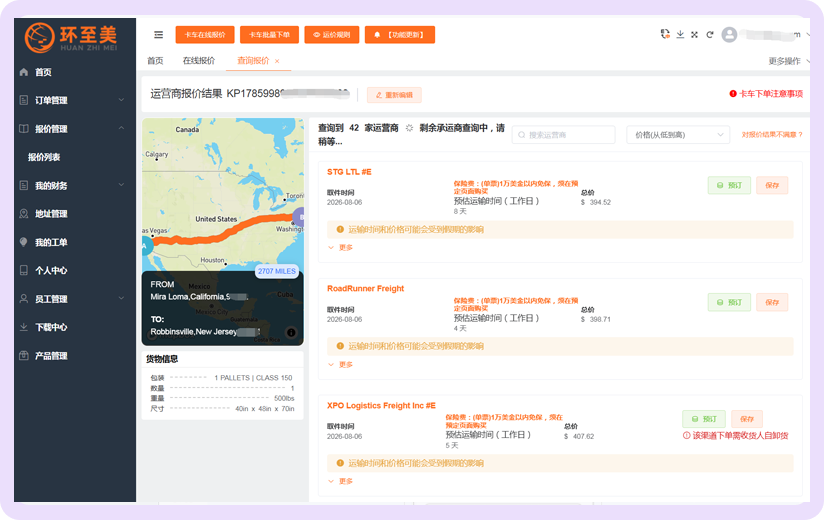Screen dimensions: 824x520
Task: Click the RoadRunner Freight carrier name
Action: pyautogui.click(x=365, y=288)
